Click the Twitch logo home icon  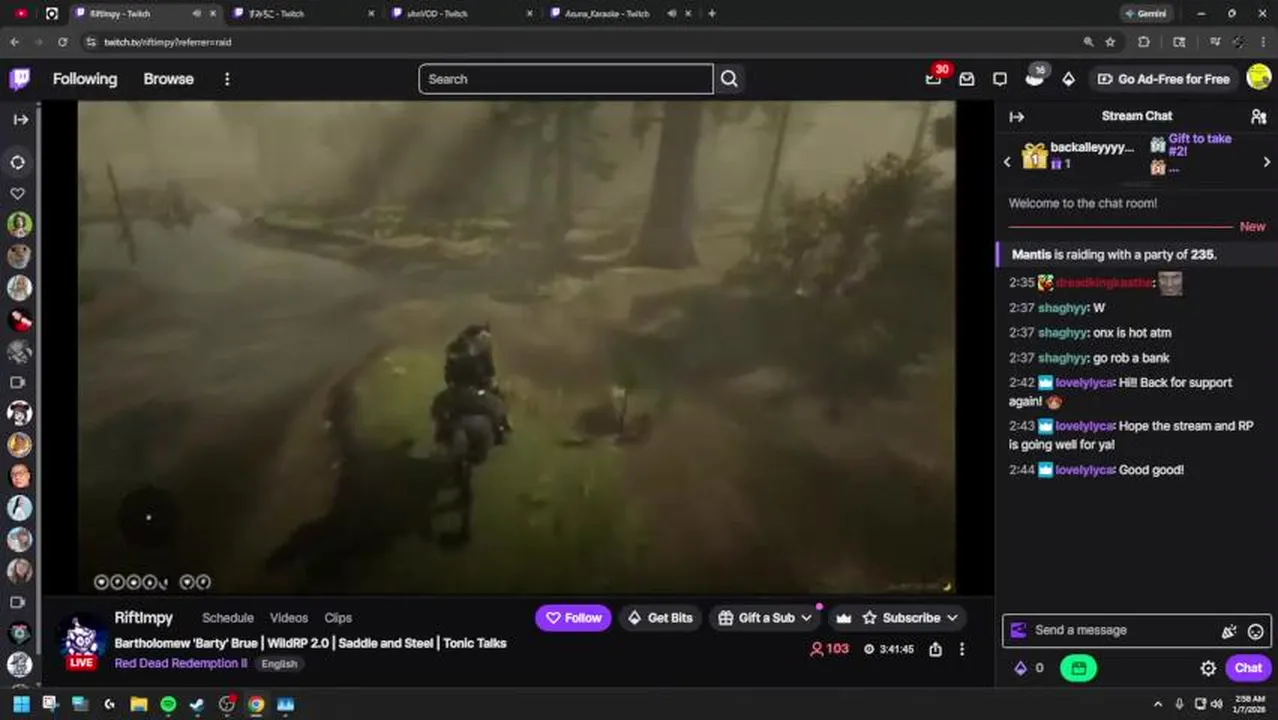[19, 79]
